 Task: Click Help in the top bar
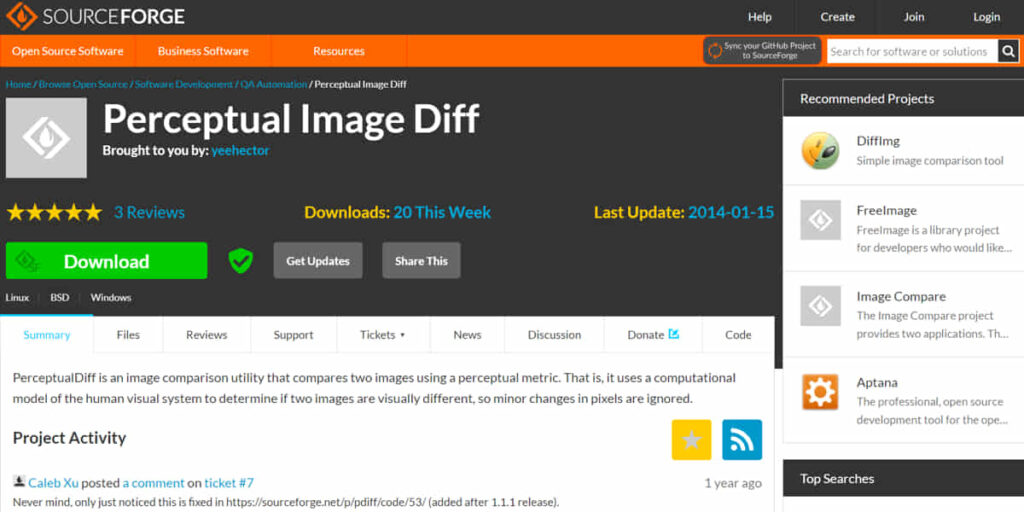(x=760, y=17)
